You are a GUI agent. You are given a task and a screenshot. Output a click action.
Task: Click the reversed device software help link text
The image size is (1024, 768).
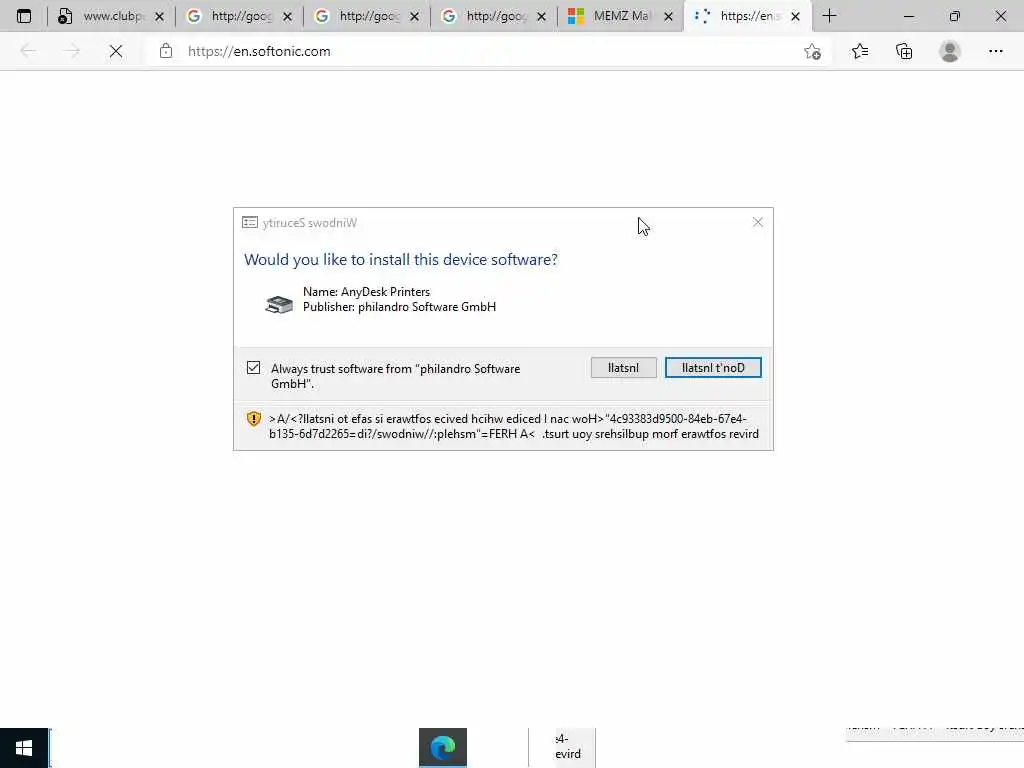(x=514, y=426)
